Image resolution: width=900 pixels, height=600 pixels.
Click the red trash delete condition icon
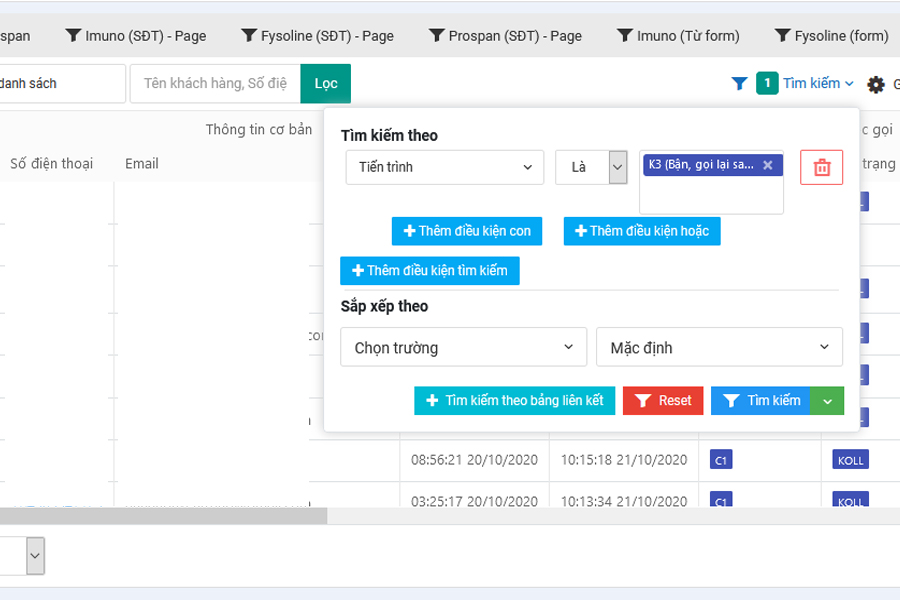coord(821,167)
